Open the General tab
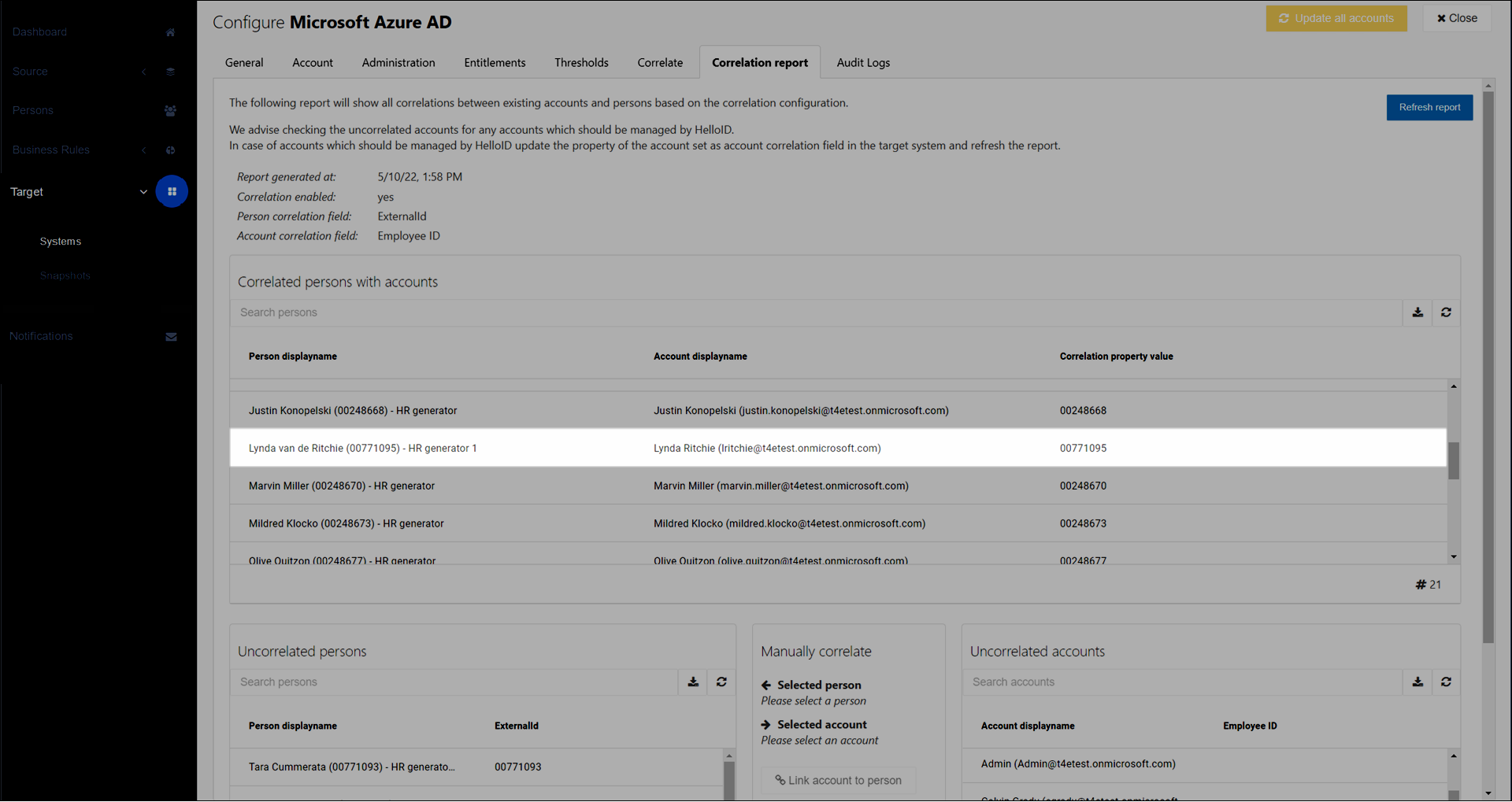 [x=244, y=63]
